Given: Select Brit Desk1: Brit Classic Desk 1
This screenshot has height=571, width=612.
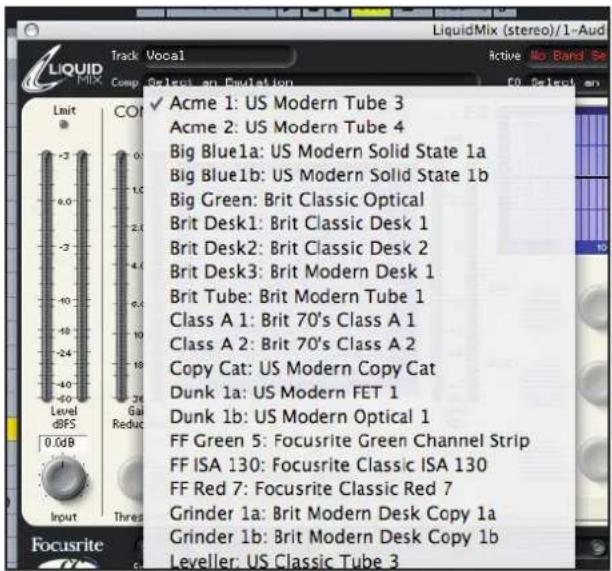Looking at the screenshot, I should point(359,224).
